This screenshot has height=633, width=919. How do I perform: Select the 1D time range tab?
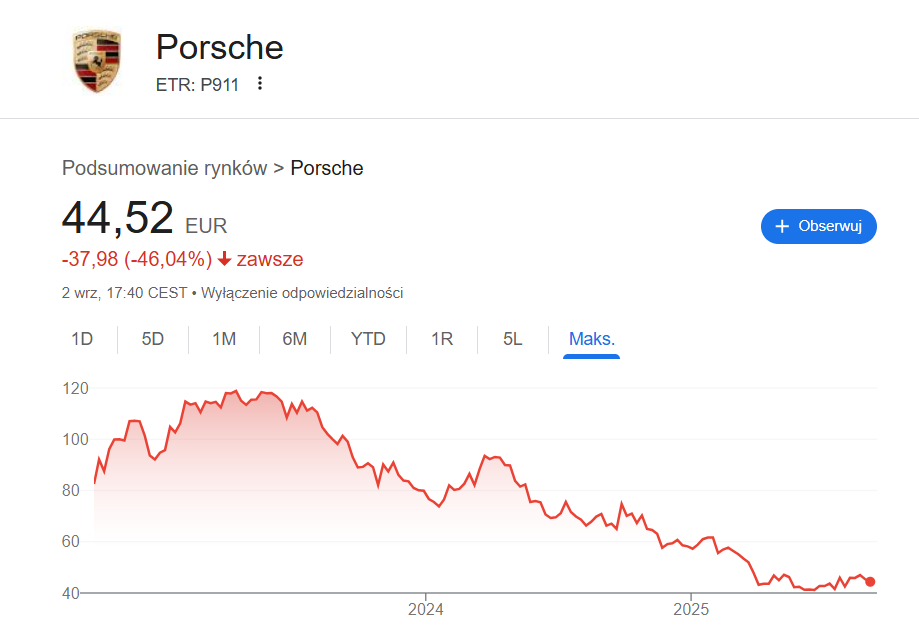tap(82, 339)
